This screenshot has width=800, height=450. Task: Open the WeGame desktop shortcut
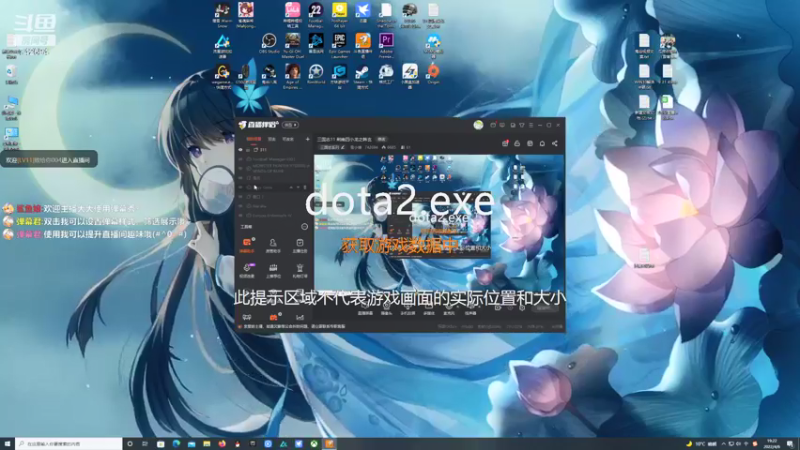click(222, 77)
